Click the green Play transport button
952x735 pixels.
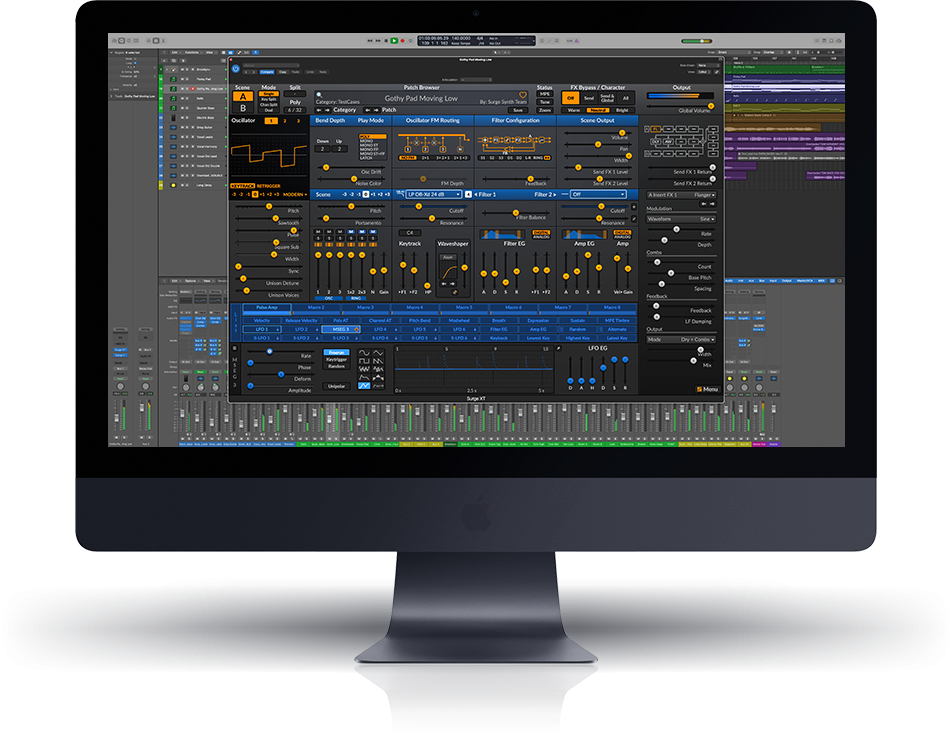(x=394, y=41)
